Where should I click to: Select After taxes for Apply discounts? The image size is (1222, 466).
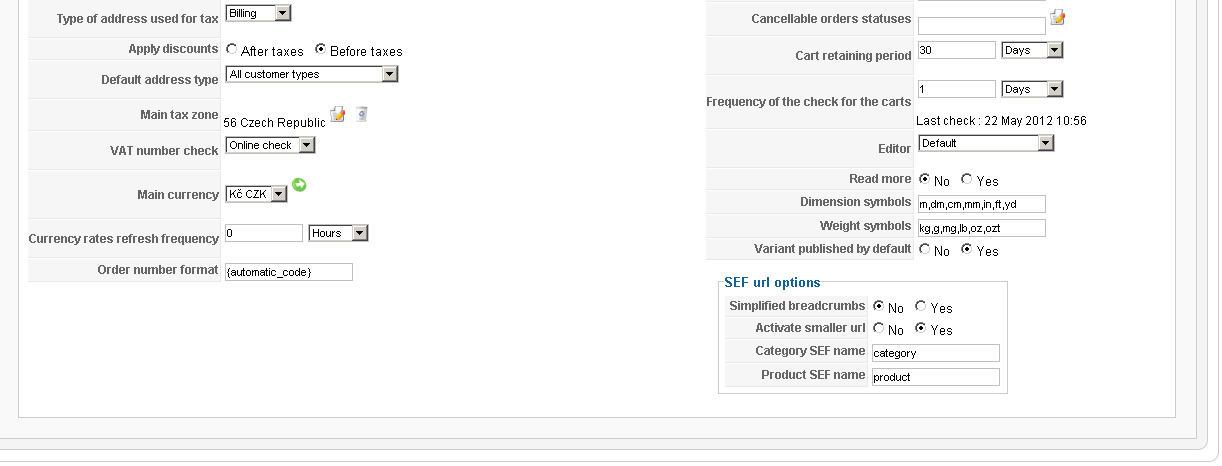coord(232,49)
